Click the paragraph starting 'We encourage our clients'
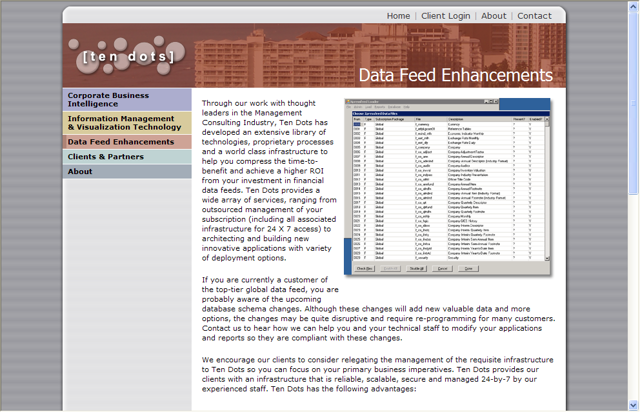This screenshot has width=640, height=412. click(x=378, y=374)
